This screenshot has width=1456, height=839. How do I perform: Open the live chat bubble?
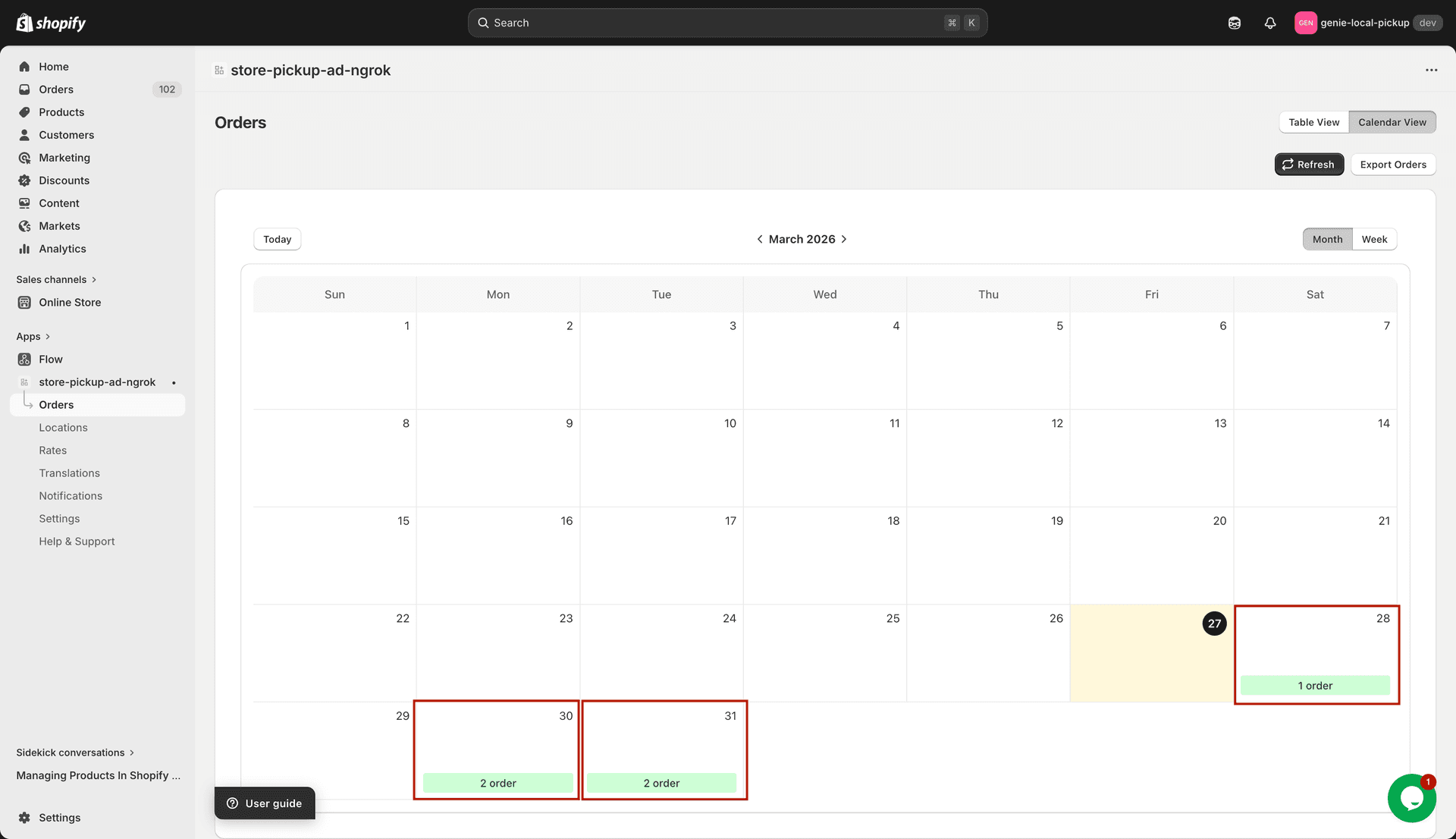coord(1411,797)
